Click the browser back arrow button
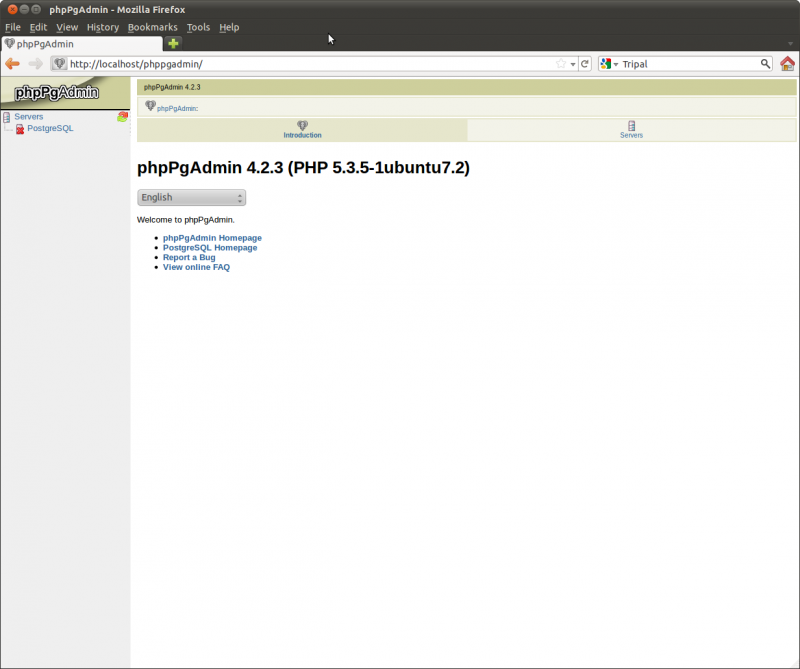Image resolution: width=800 pixels, height=669 pixels. click(x=12, y=64)
